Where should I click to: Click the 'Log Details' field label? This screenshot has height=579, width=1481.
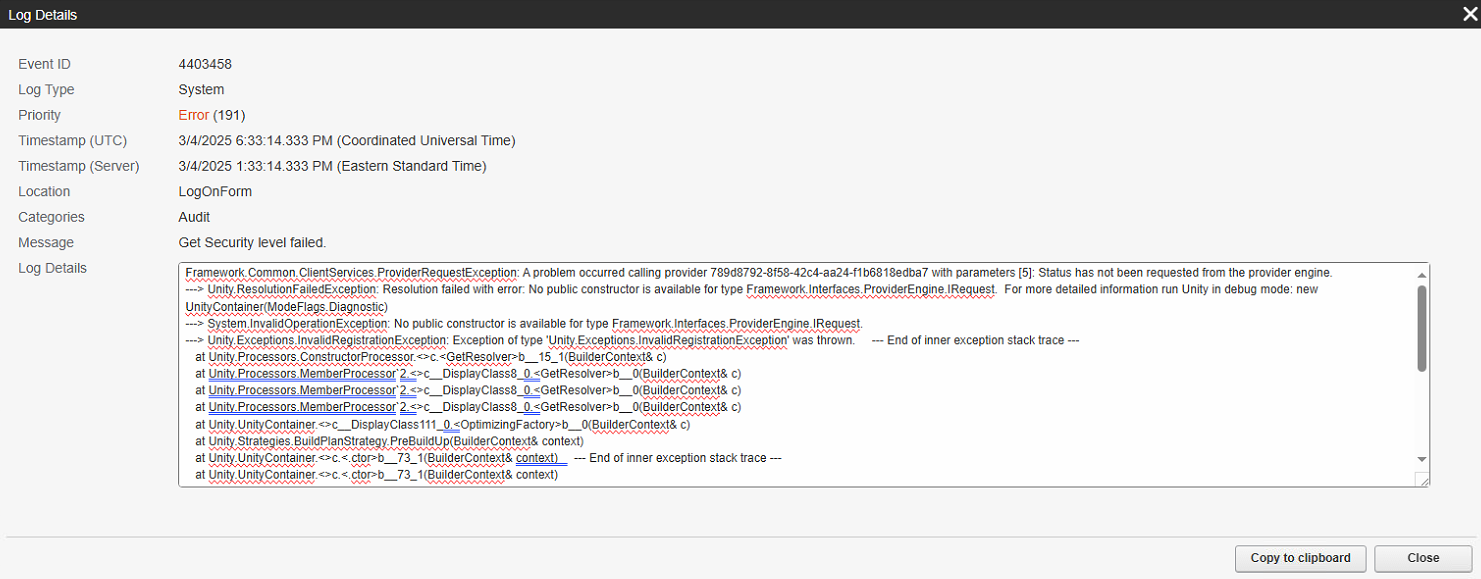(x=52, y=268)
